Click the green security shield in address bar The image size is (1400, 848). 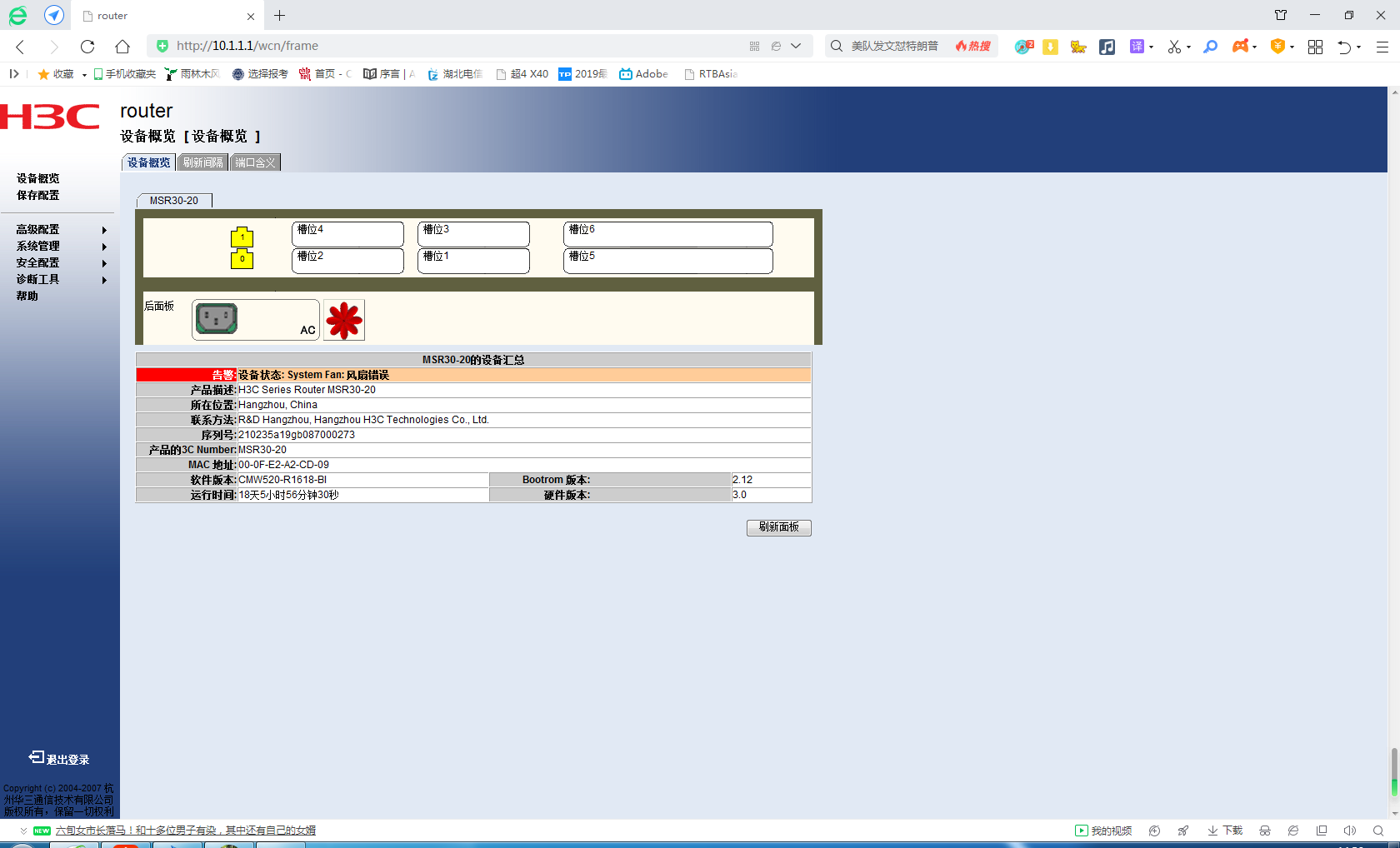[162, 46]
